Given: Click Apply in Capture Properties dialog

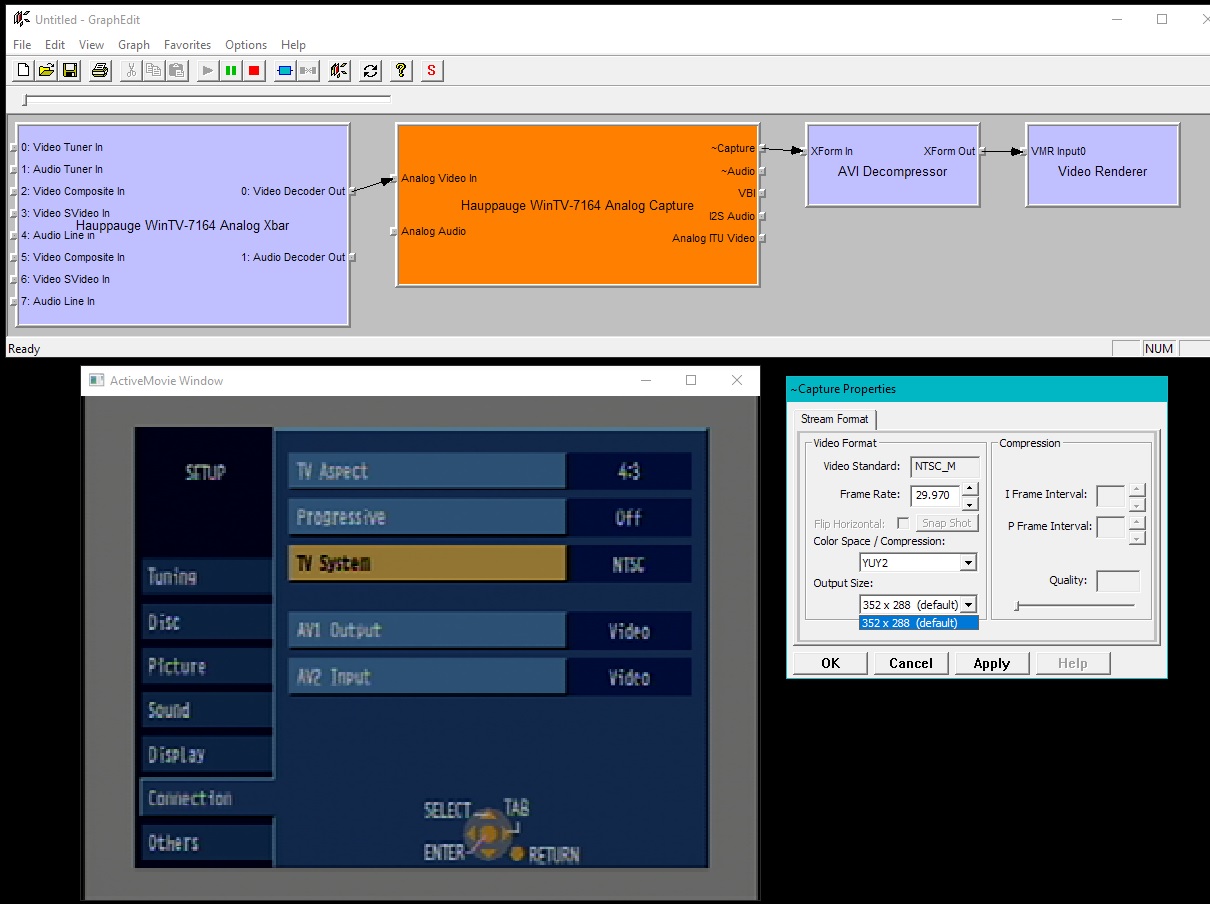Looking at the screenshot, I should coord(991,663).
